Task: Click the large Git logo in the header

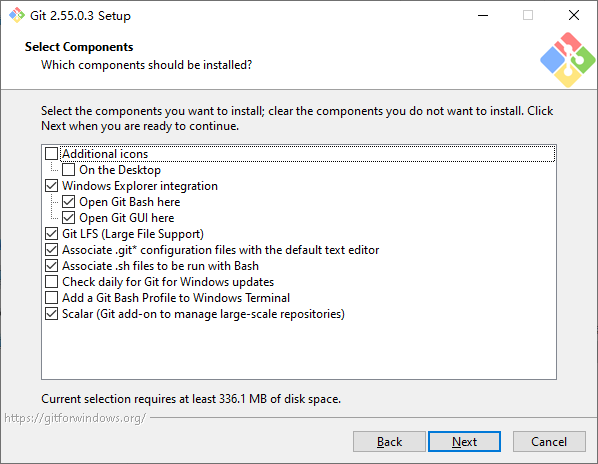Action: point(567,60)
